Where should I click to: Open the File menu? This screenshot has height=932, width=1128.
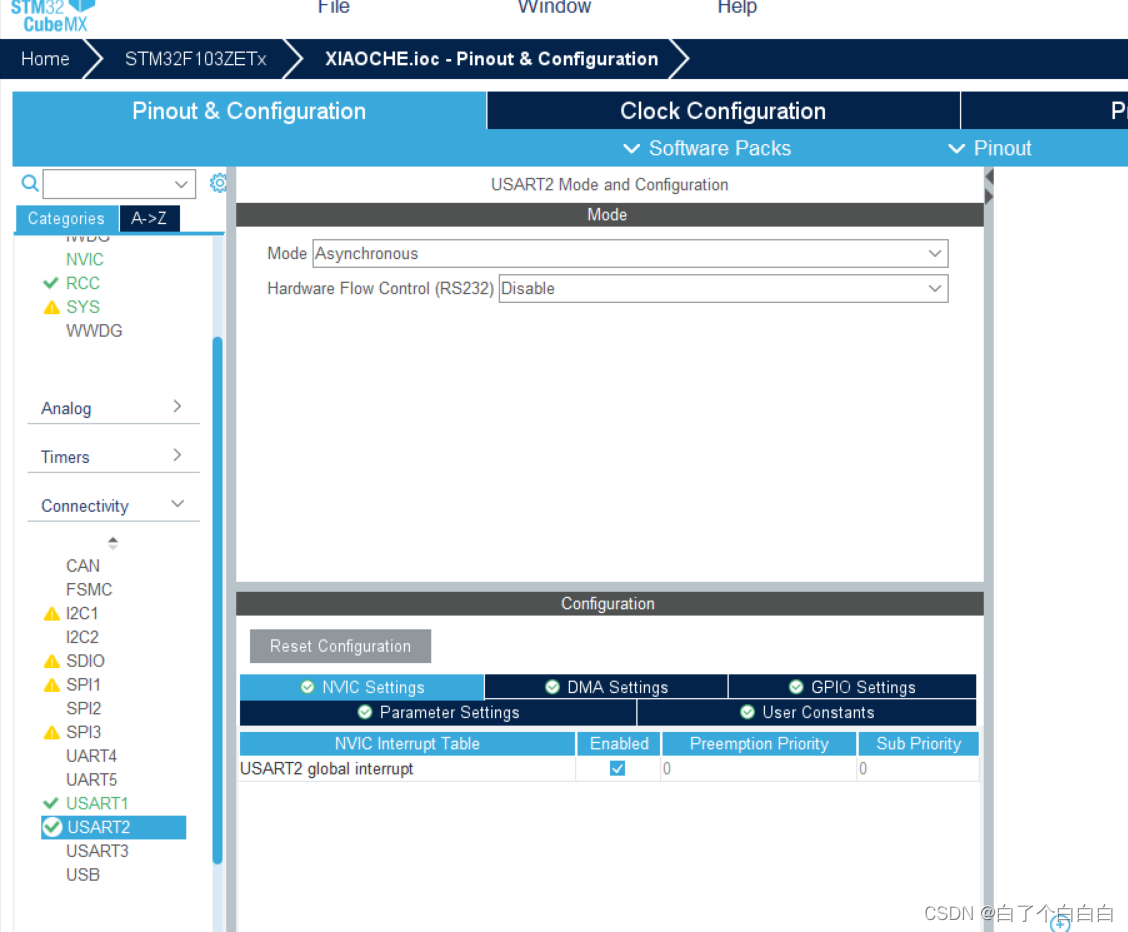(x=334, y=7)
